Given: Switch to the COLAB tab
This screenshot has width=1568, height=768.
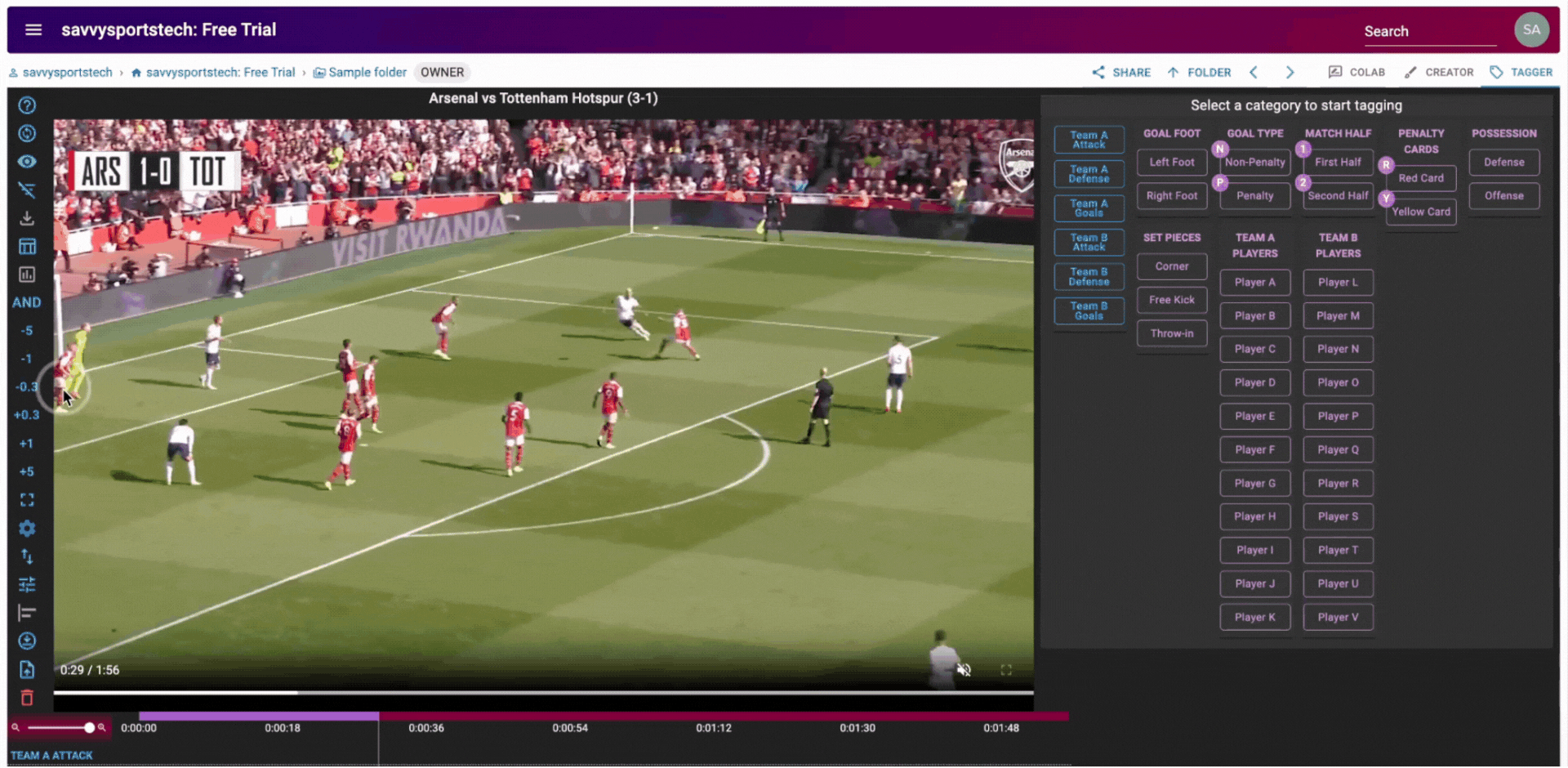Looking at the screenshot, I should pos(1356,73).
